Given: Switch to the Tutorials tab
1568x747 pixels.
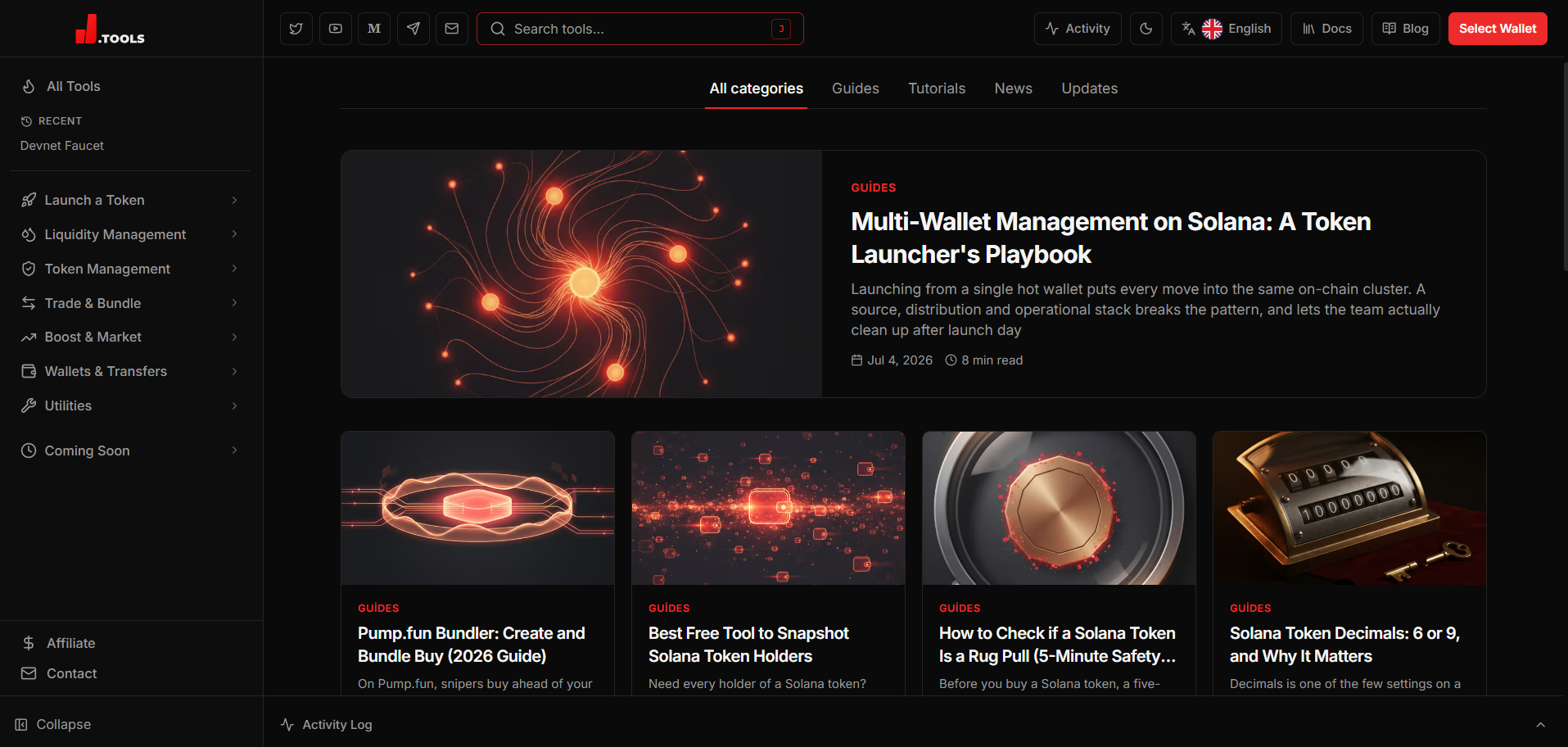Looking at the screenshot, I should [937, 88].
